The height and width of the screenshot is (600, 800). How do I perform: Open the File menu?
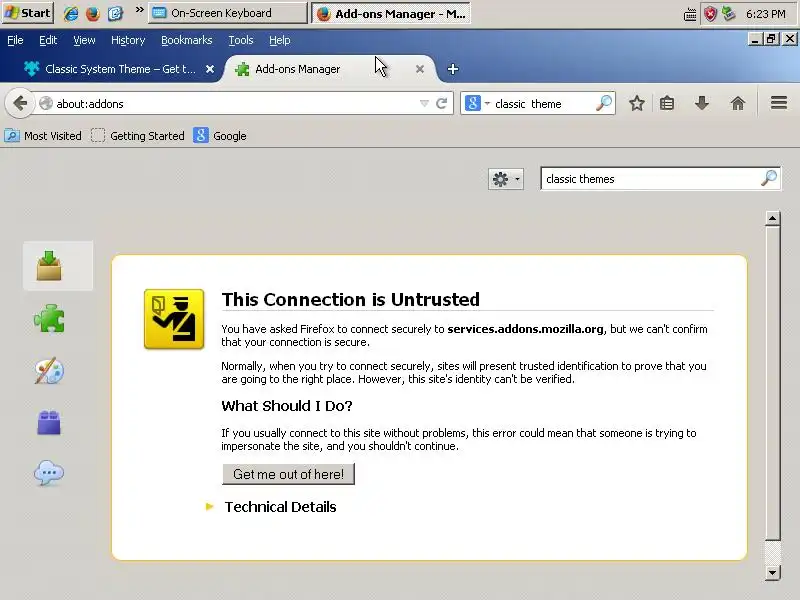(15, 40)
